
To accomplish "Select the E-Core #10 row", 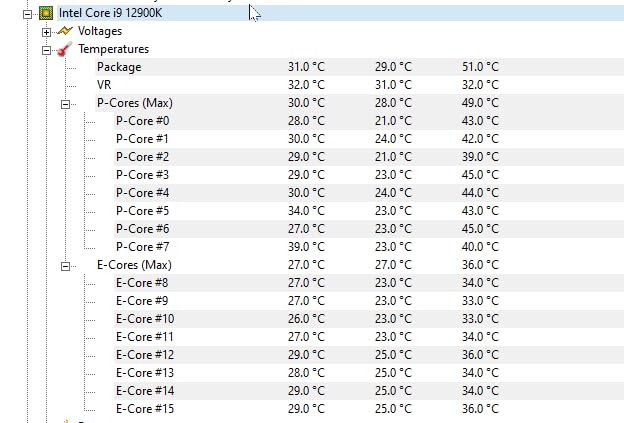I will tap(369, 319).
